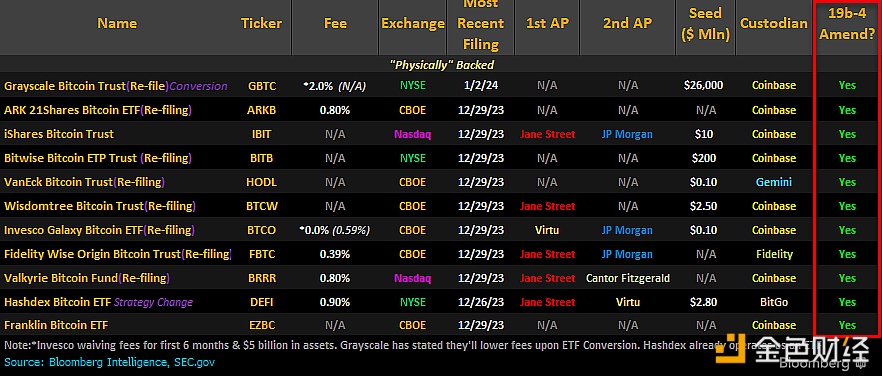
Task: Click the IBIT ticker cell
Action: (x=262, y=134)
